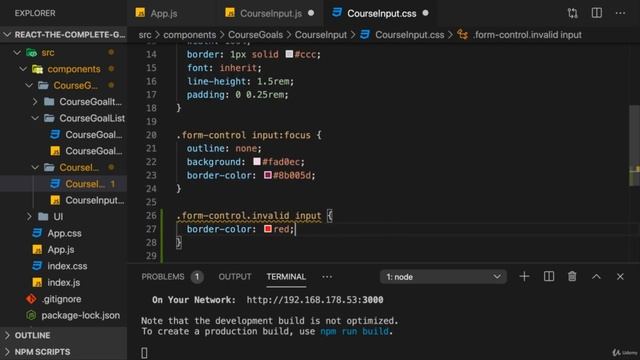Click breadcrumb segment 'CourseGoals'

(255, 35)
